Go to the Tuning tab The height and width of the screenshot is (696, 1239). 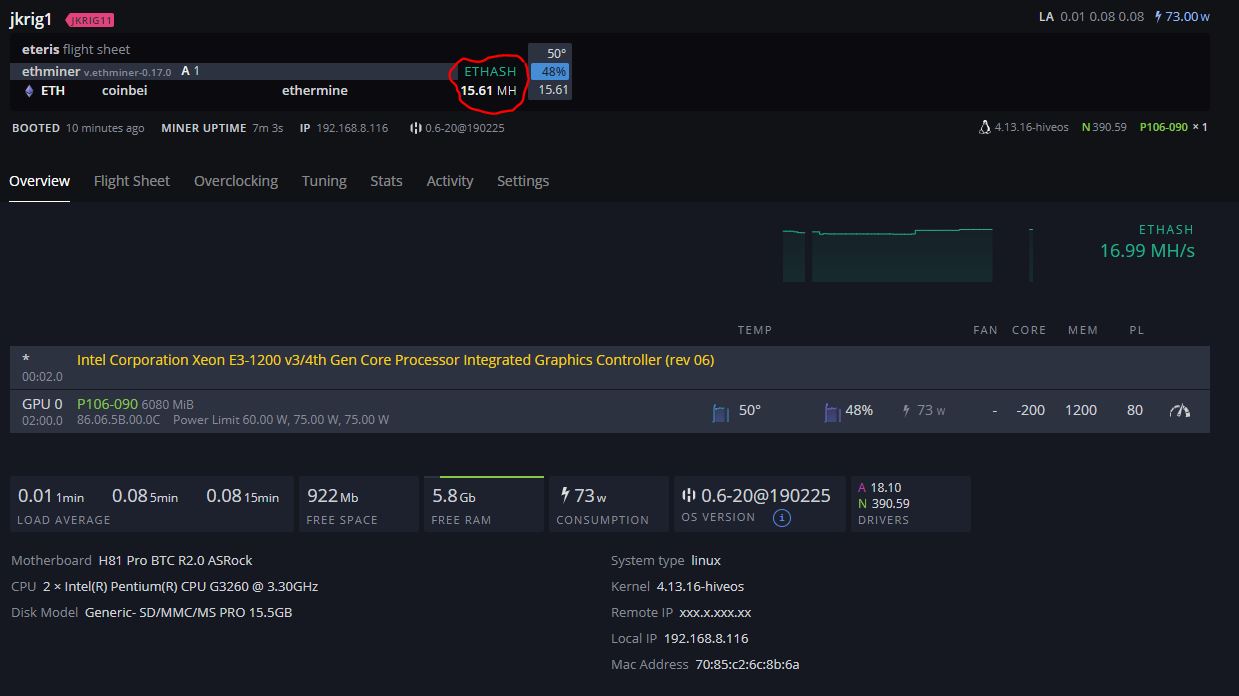324,181
